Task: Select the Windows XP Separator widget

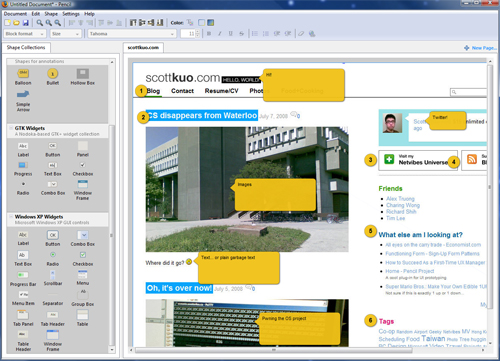Action: click(53, 299)
